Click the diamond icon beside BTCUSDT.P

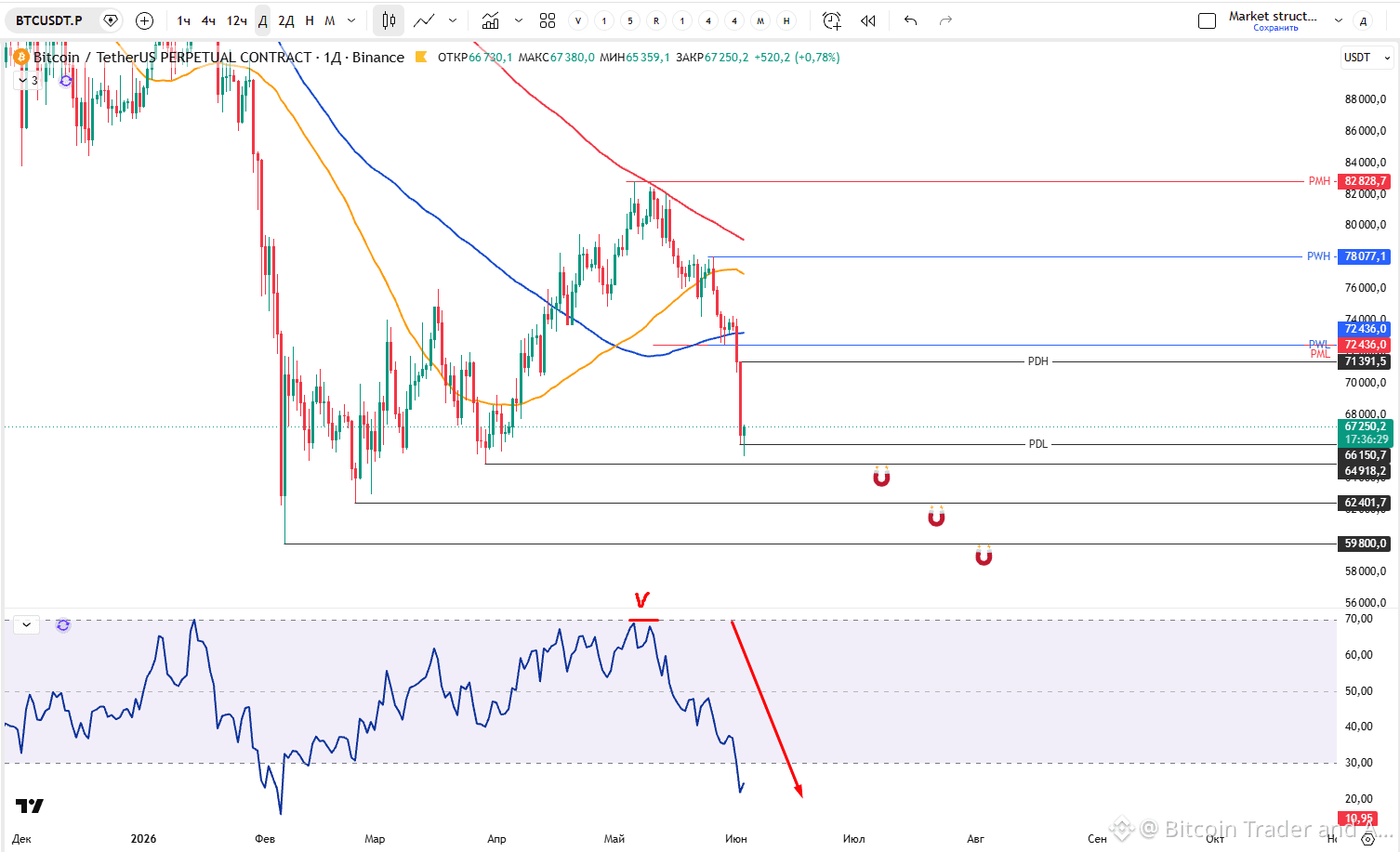point(111,20)
